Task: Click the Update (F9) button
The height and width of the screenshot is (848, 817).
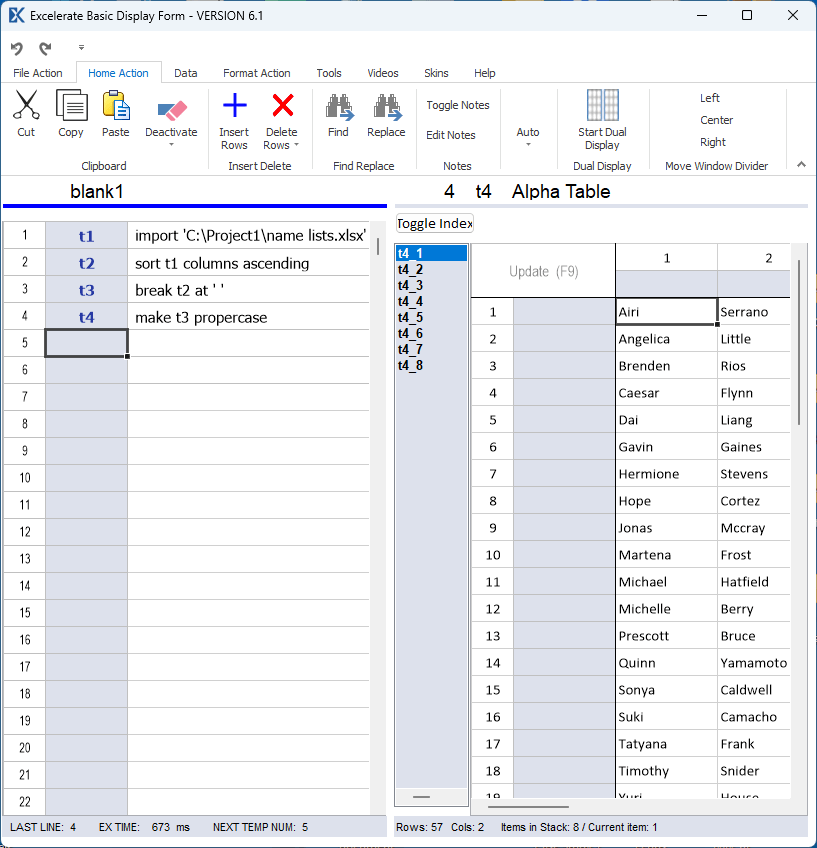Action: coord(543,271)
